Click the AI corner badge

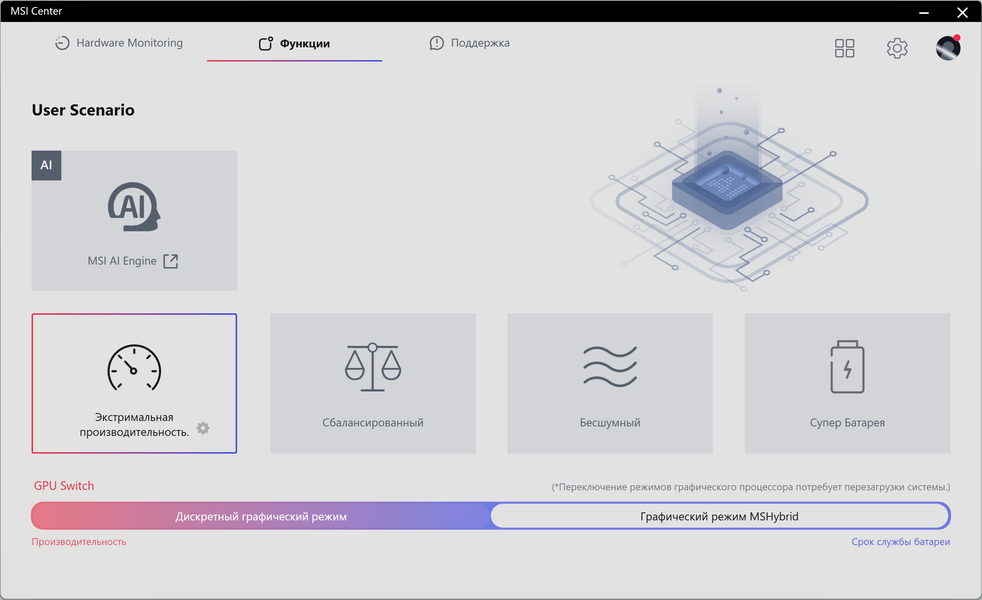[x=46, y=165]
